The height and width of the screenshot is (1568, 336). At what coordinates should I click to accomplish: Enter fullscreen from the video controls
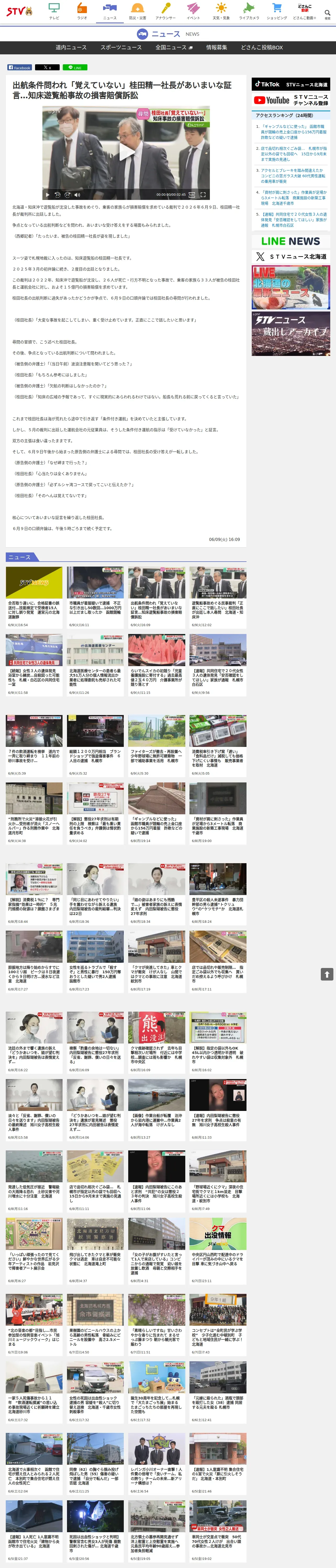pyautogui.click(x=203, y=195)
